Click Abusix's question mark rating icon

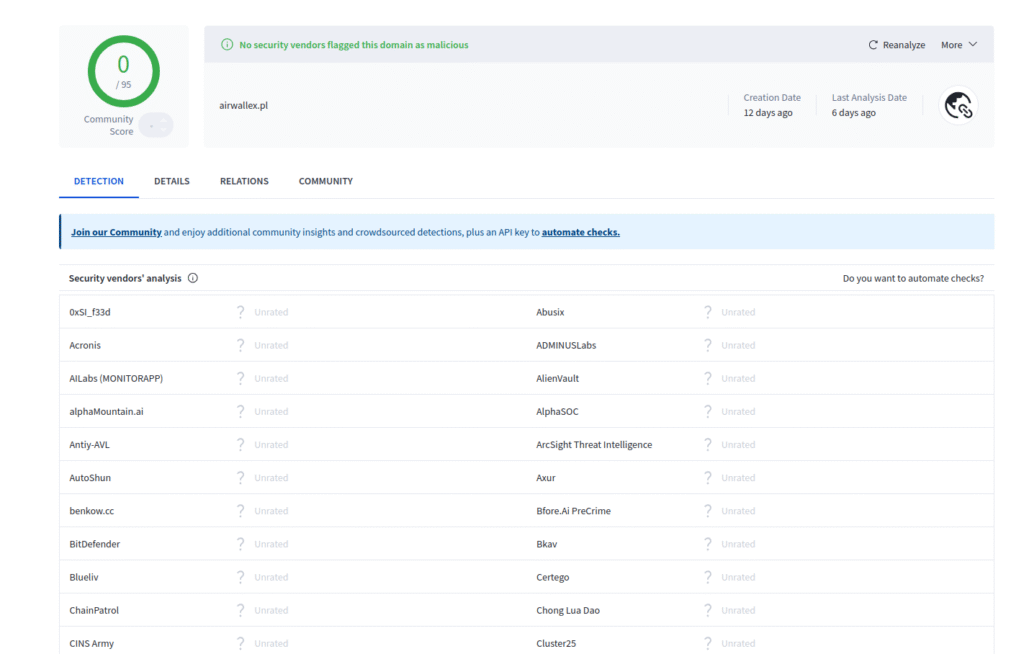(707, 311)
